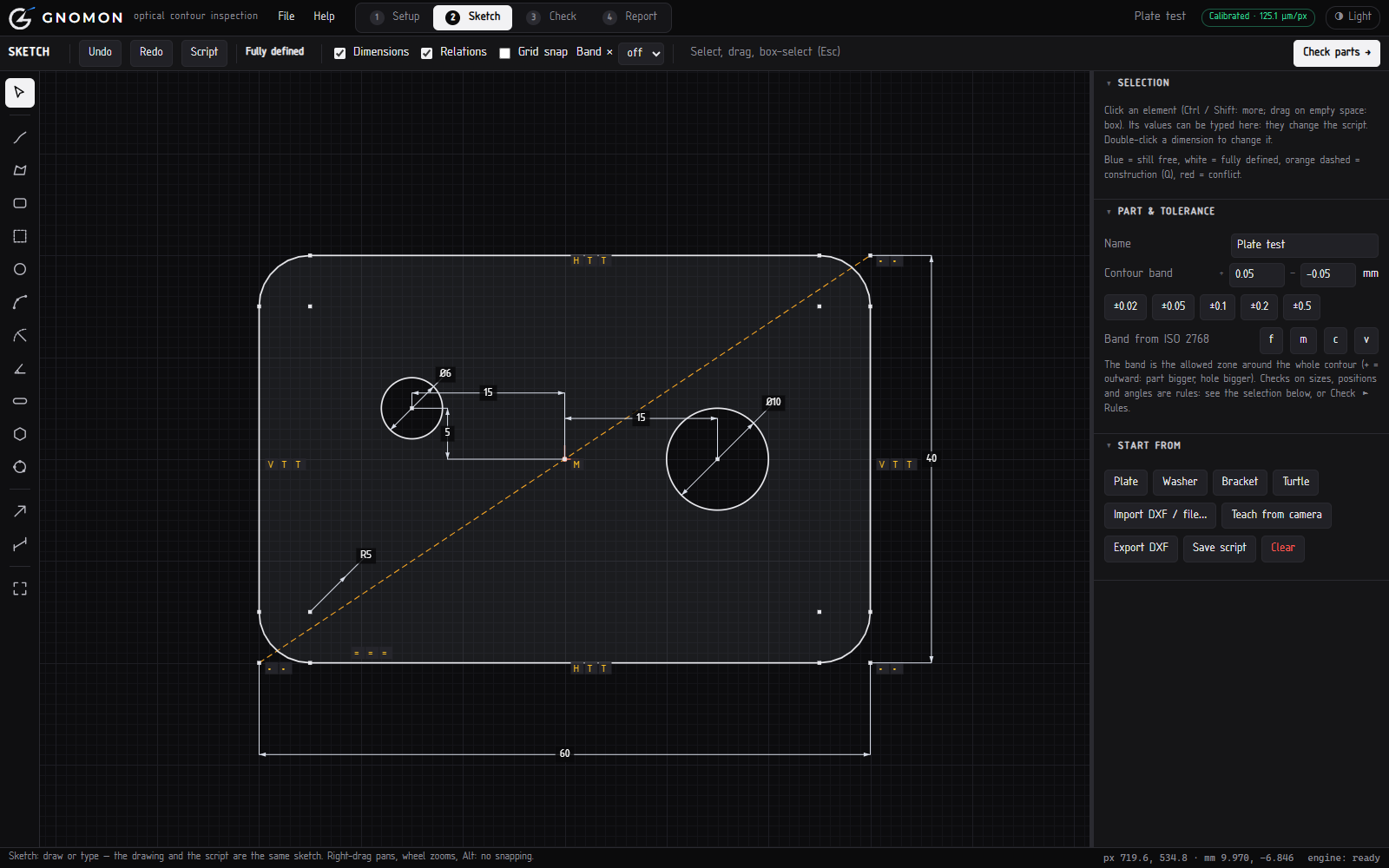Pick the tangent arc corner tool
Viewport: 1389px width, 868px height.
pos(20,335)
